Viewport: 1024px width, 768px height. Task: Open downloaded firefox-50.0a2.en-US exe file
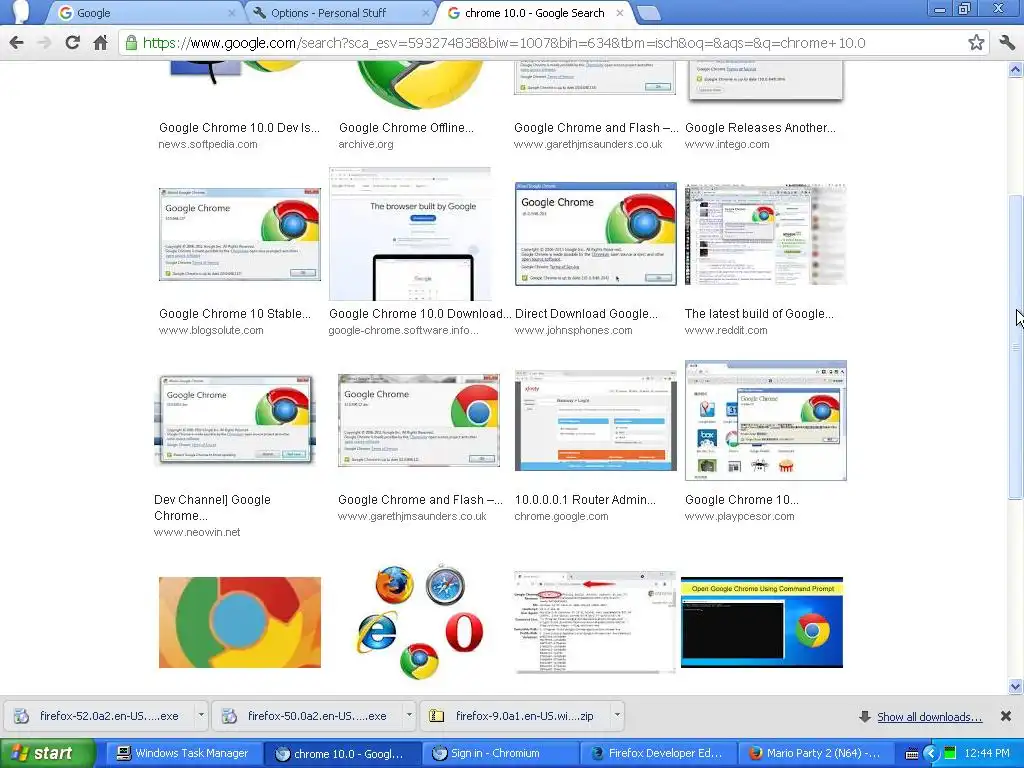coord(308,716)
